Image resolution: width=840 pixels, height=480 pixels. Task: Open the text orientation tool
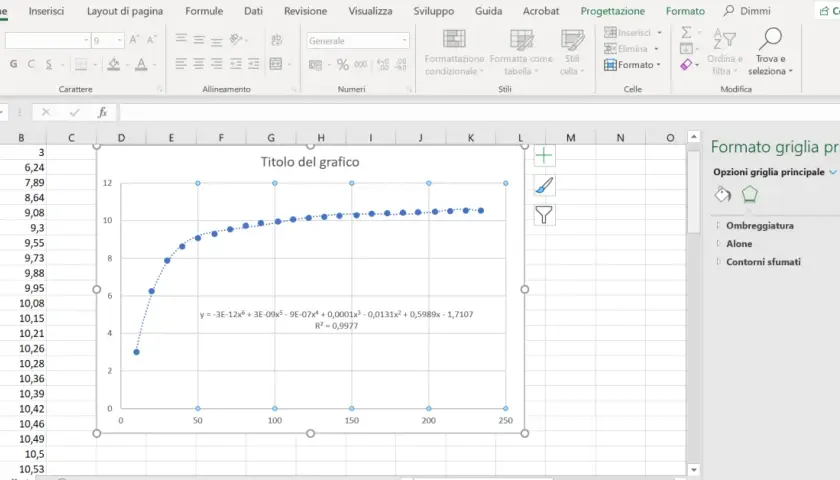point(236,39)
